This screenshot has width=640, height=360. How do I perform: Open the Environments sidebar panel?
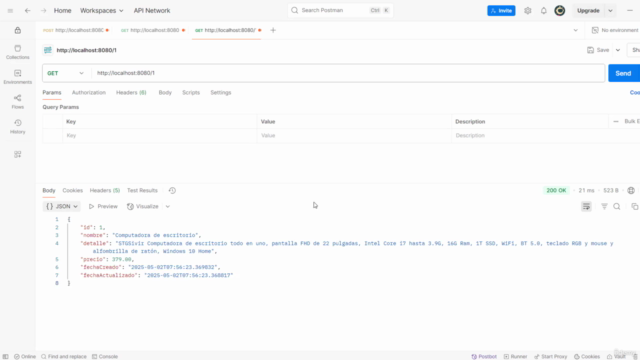[18, 77]
